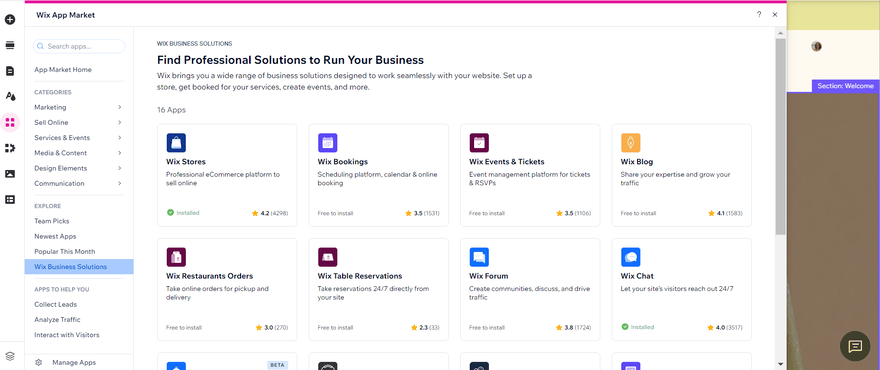The height and width of the screenshot is (370, 880).
Task: Click the Wix Restaurants Orders icon
Action: tap(176, 257)
